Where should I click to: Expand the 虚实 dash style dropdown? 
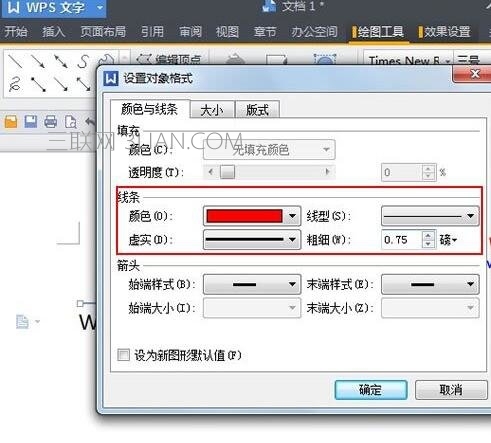pos(252,239)
